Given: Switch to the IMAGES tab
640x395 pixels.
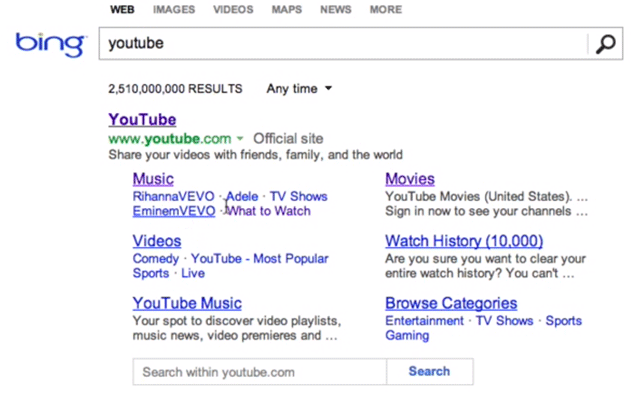Looking at the screenshot, I should [x=174, y=9].
